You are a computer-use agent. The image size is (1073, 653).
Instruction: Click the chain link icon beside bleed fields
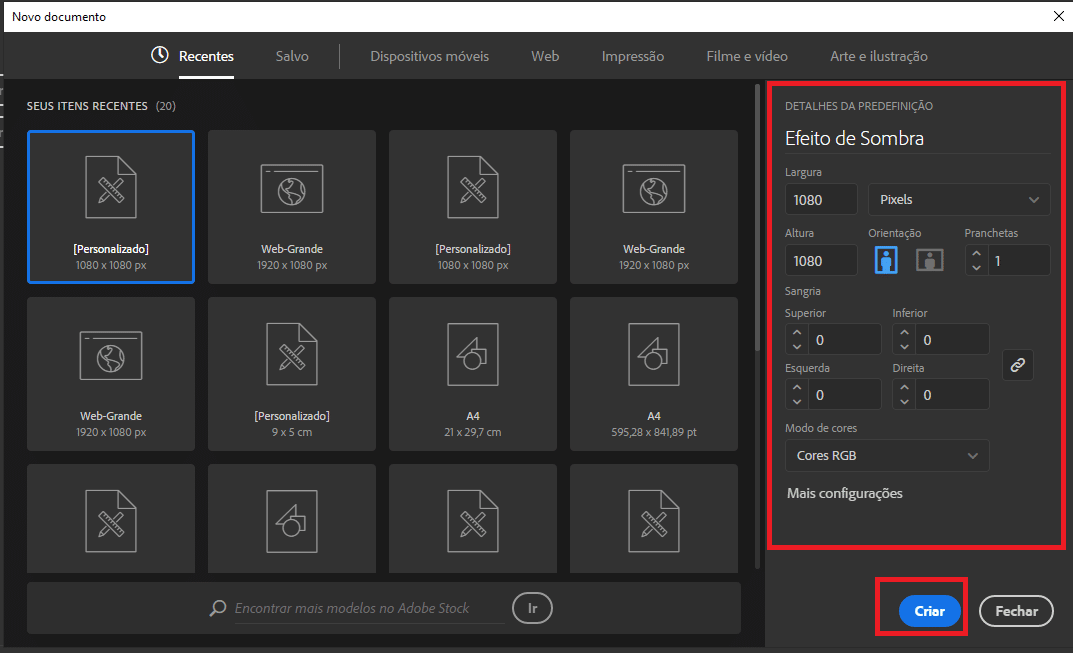[x=1017, y=364]
